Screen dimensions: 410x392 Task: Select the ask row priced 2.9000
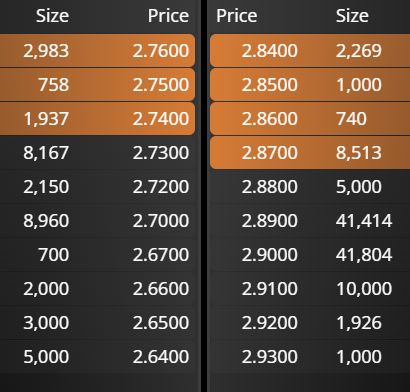click(310, 255)
